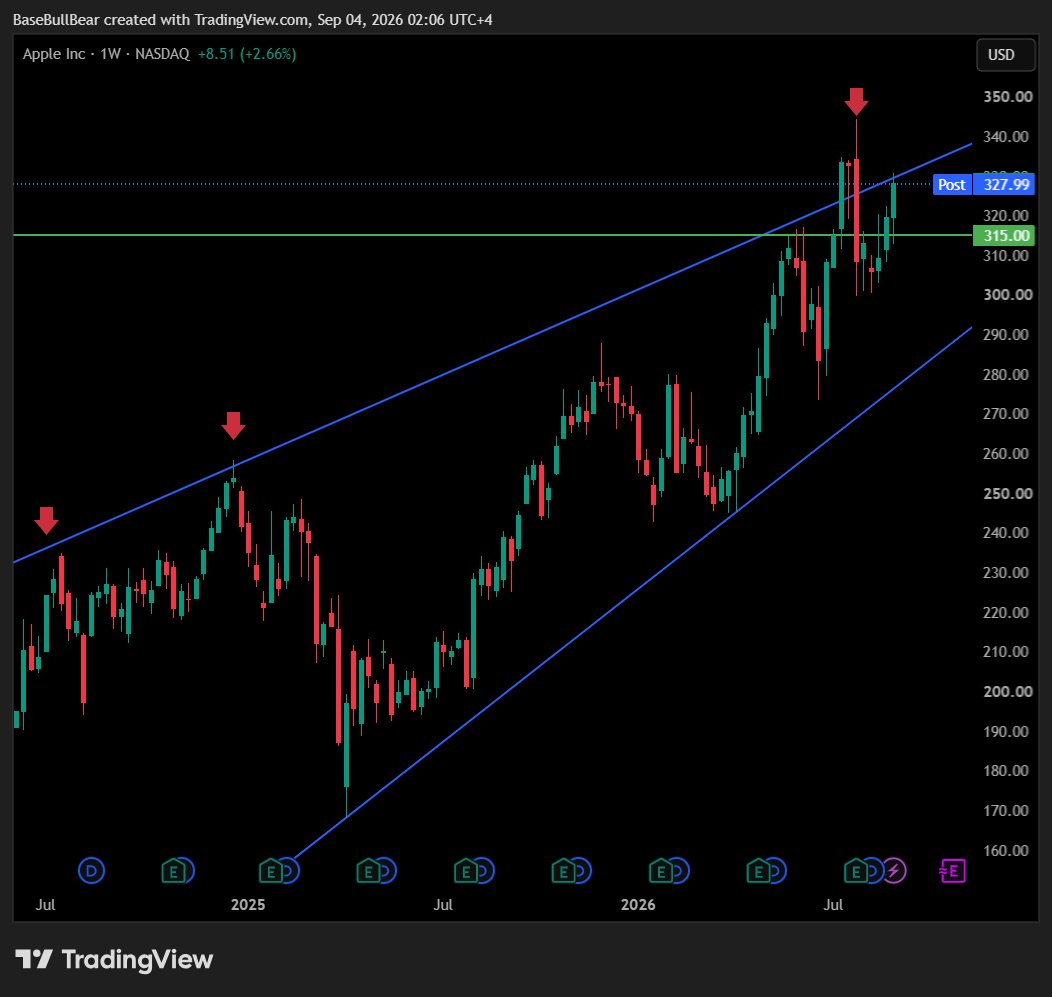Click the BaseBullBear created with TradingView.com caption

252,19
